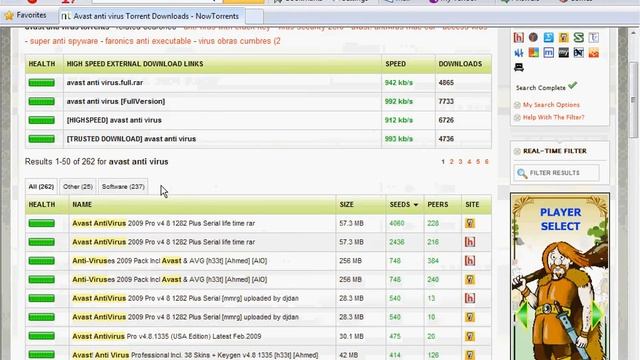The image size is (640, 360).
Task: Click the 942 kb/s speed value
Action: tap(399, 82)
